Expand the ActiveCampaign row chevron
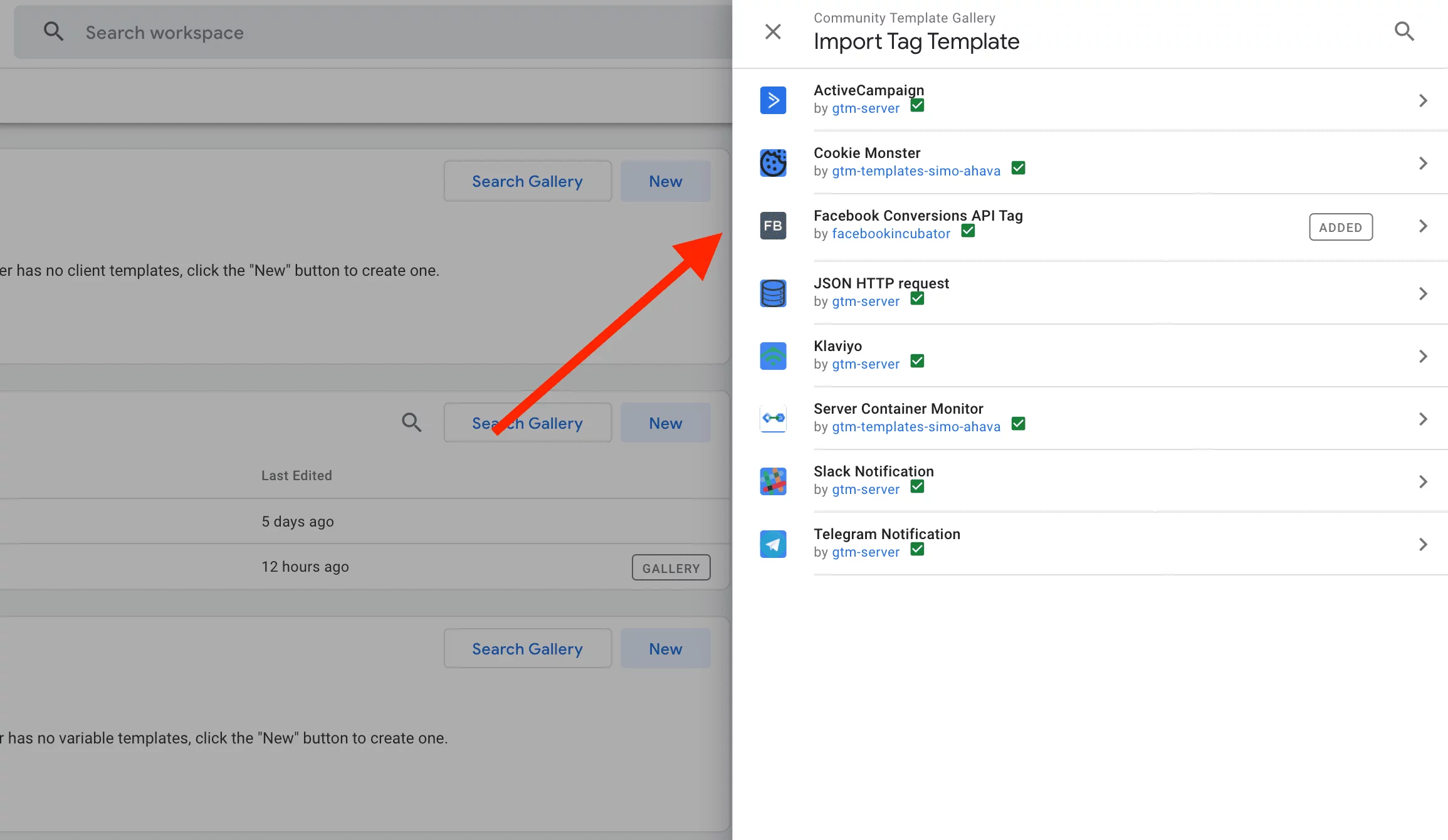1448x840 pixels. [1423, 100]
